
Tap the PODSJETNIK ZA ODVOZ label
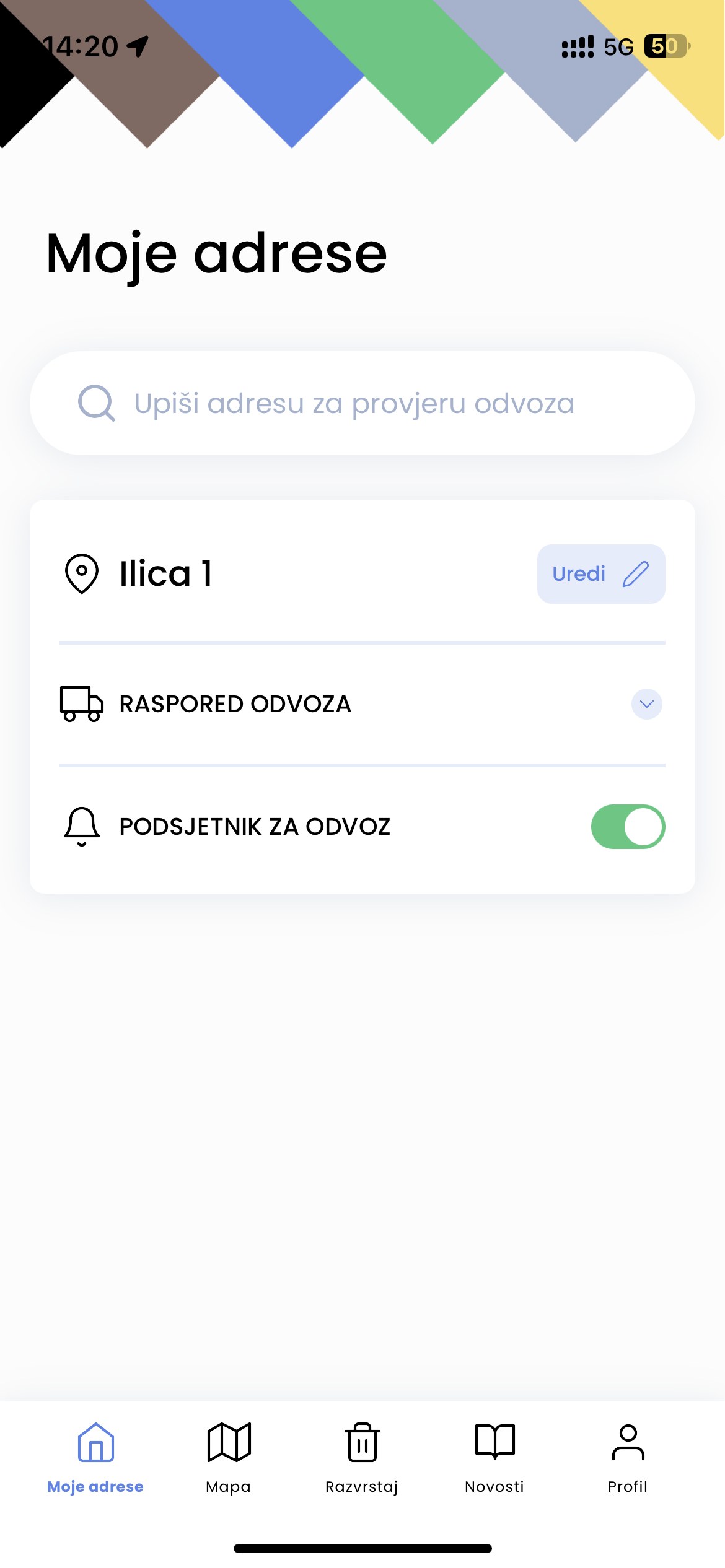coord(255,827)
